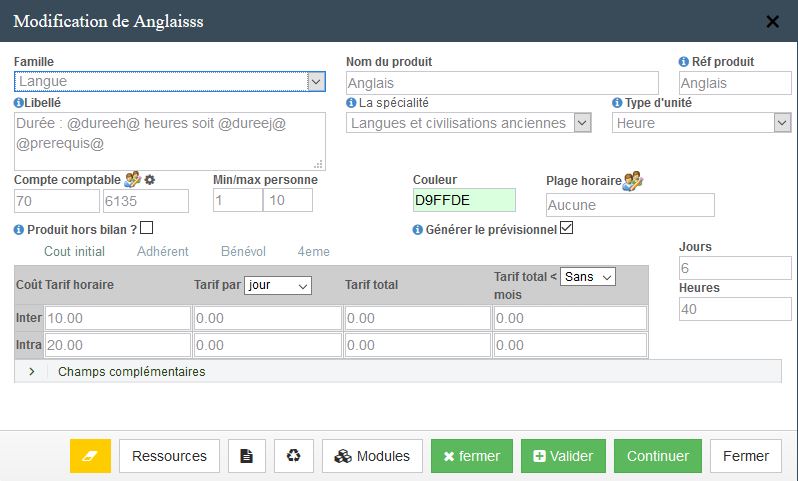Open the La spécialité dropdown
This screenshot has height=481, width=798.
tap(469, 123)
